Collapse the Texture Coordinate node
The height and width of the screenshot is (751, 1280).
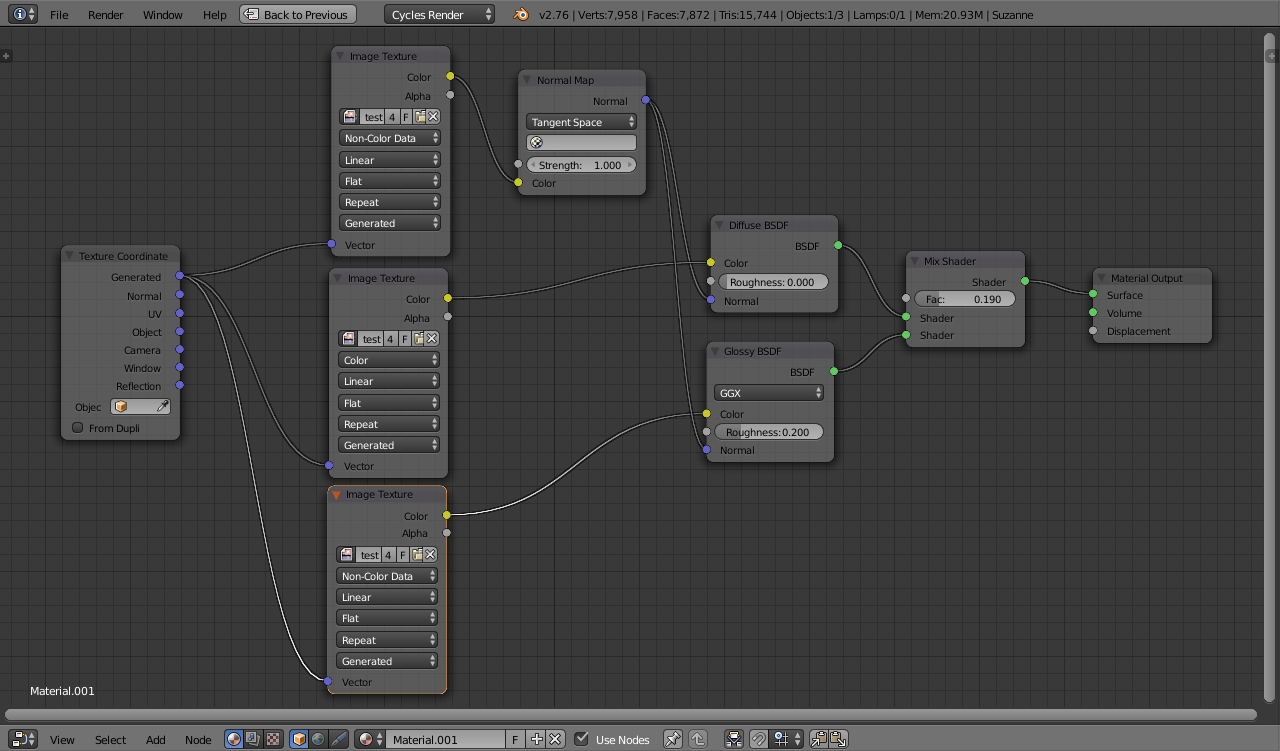point(70,256)
